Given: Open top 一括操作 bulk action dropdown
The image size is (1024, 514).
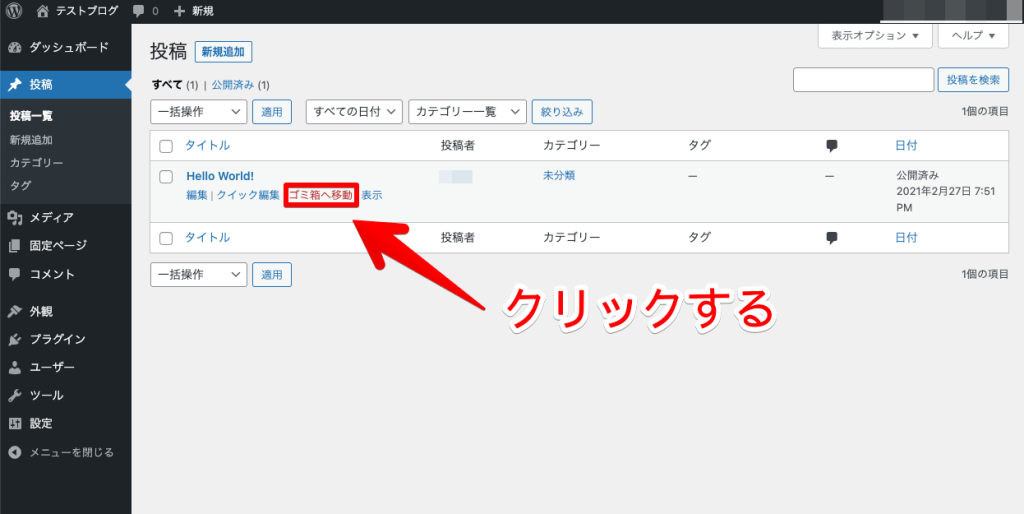Looking at the screenshot, I should (199, 112).
